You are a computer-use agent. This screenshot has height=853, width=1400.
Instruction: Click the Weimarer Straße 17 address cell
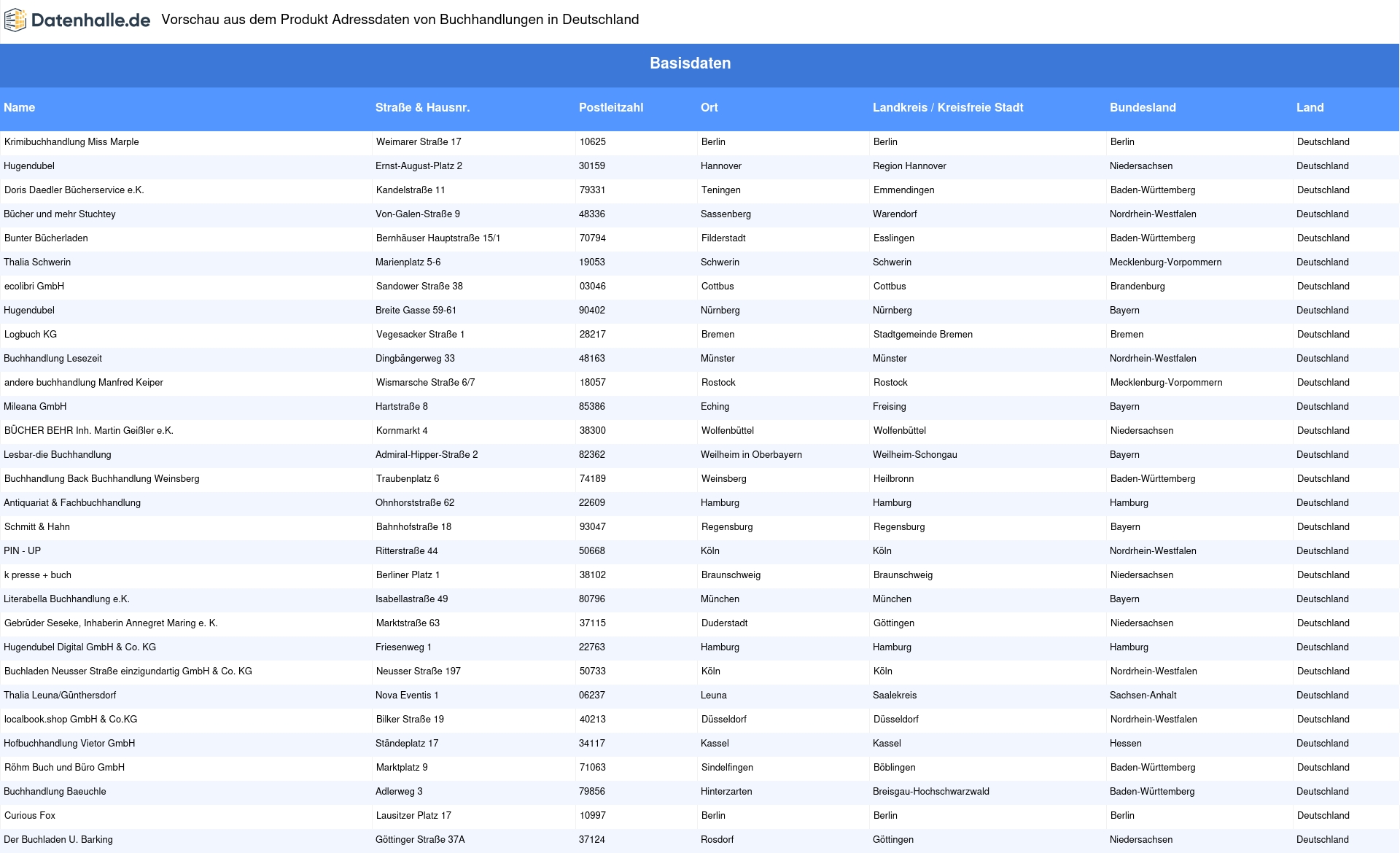pos(419,142)
